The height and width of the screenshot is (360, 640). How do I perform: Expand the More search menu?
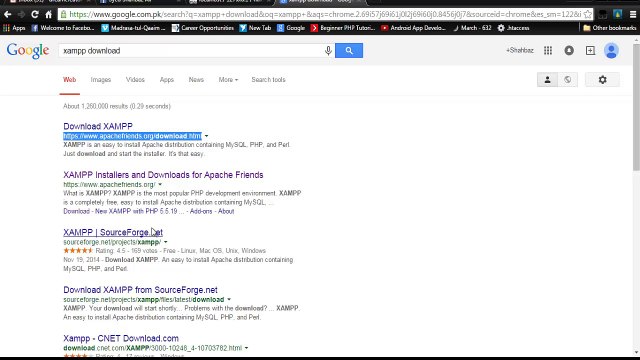click(228, 80)
